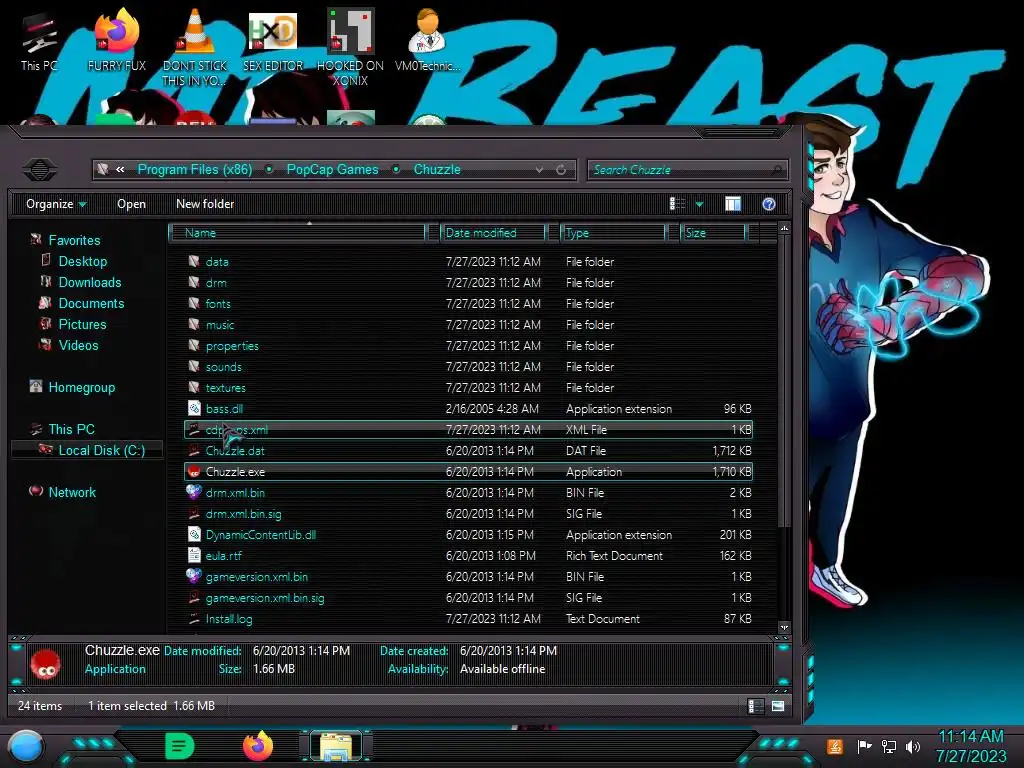Open the HxD SEX EDITOR desktop icon
The width and height of the screenshot is (1024, 768).
[x=273, y=42]
